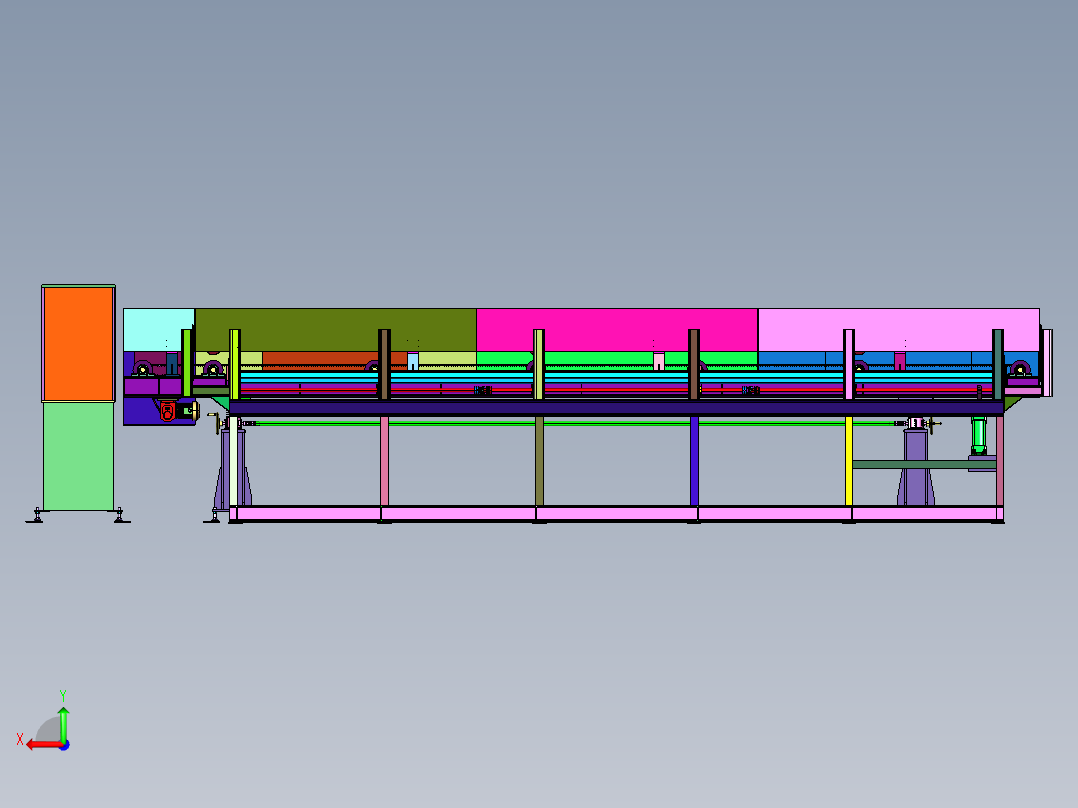Select the orange control cabinet door panel
This screenshot has height=808, width=1078.
(78, 344)
